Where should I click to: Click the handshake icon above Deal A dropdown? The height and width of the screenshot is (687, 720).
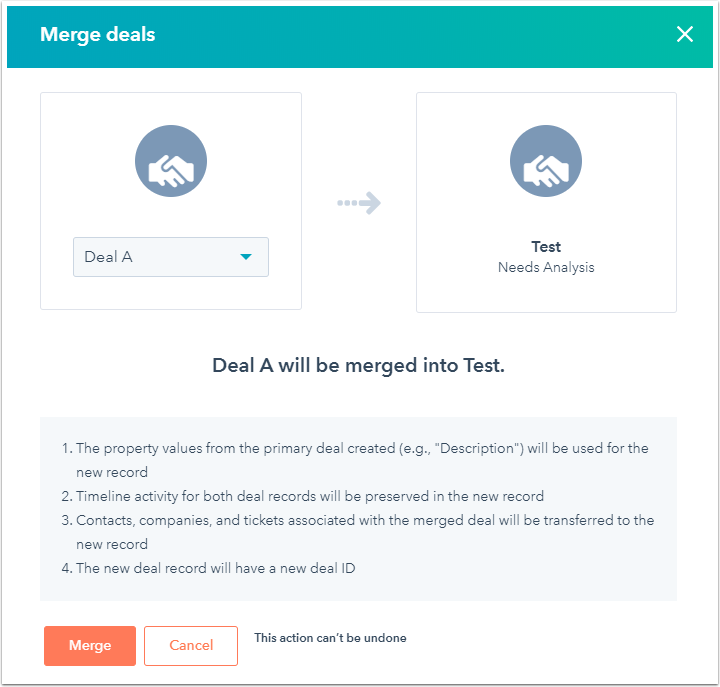click(x=171, y=161)
